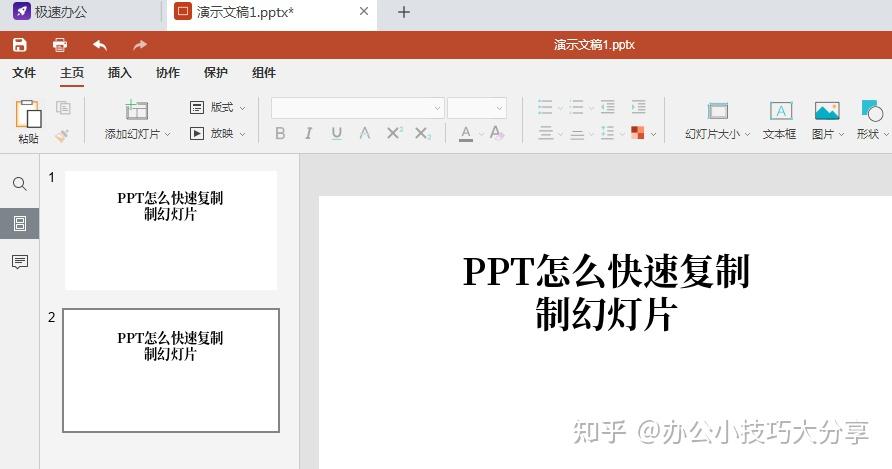The width and height of the screenshot is (892, 469).
Task: Switch to the 极速办公 home tab
Action: [x=50, y=11]
